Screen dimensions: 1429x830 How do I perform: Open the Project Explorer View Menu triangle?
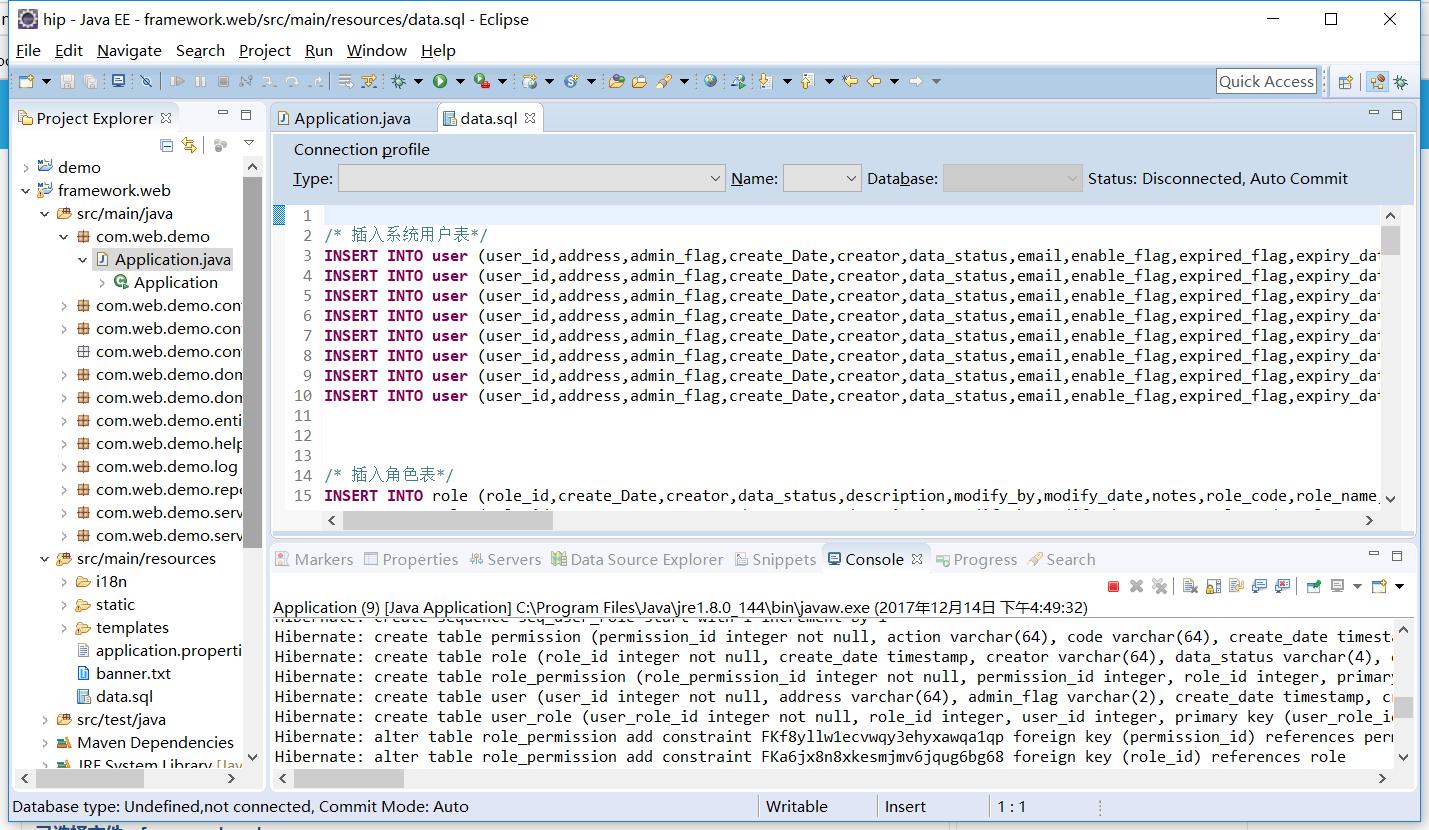point(249,145)
